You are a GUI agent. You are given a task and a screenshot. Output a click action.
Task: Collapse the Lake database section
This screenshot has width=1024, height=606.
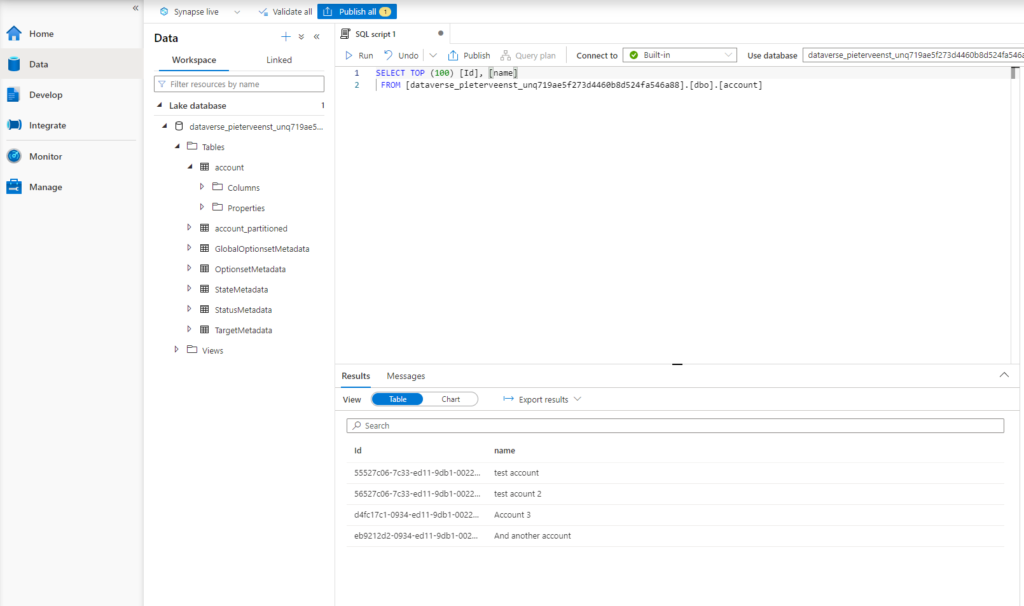pyautogui.click(x=159, y=105)
